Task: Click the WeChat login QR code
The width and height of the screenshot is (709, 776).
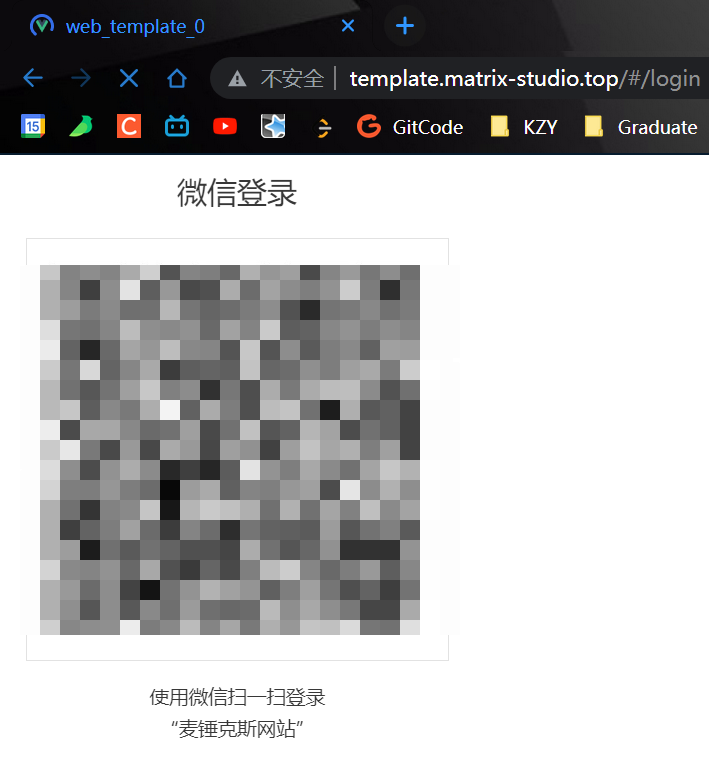Action: (x=230, y=450)
